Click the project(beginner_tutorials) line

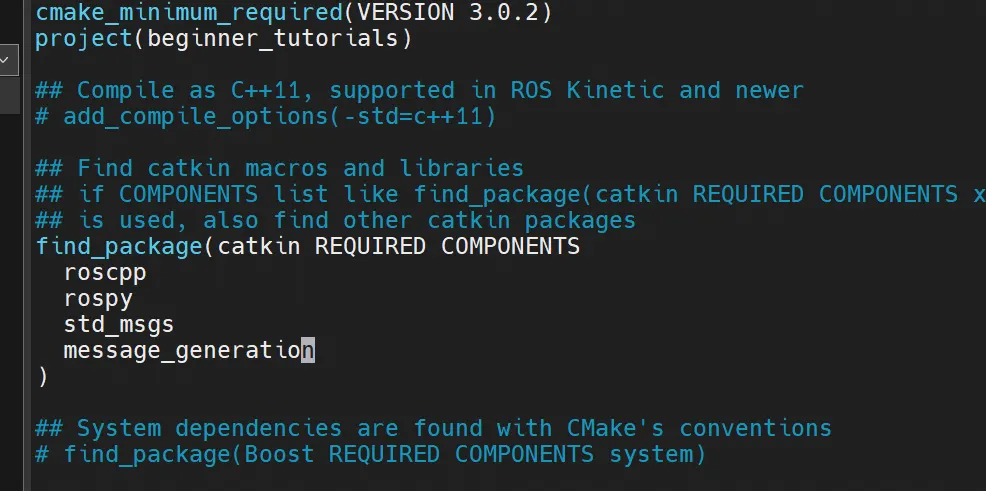coord(224,38)
